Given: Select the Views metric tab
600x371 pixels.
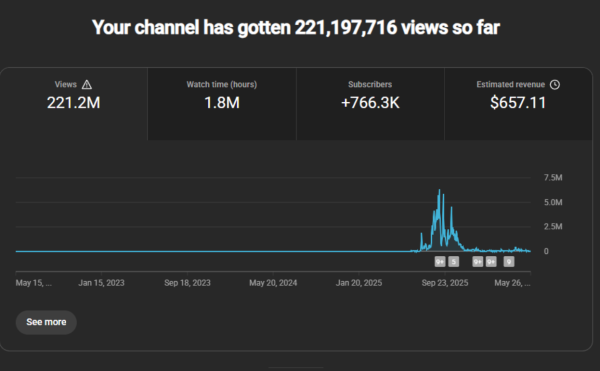Looking at the screenshot, I should tap(74, 104).
